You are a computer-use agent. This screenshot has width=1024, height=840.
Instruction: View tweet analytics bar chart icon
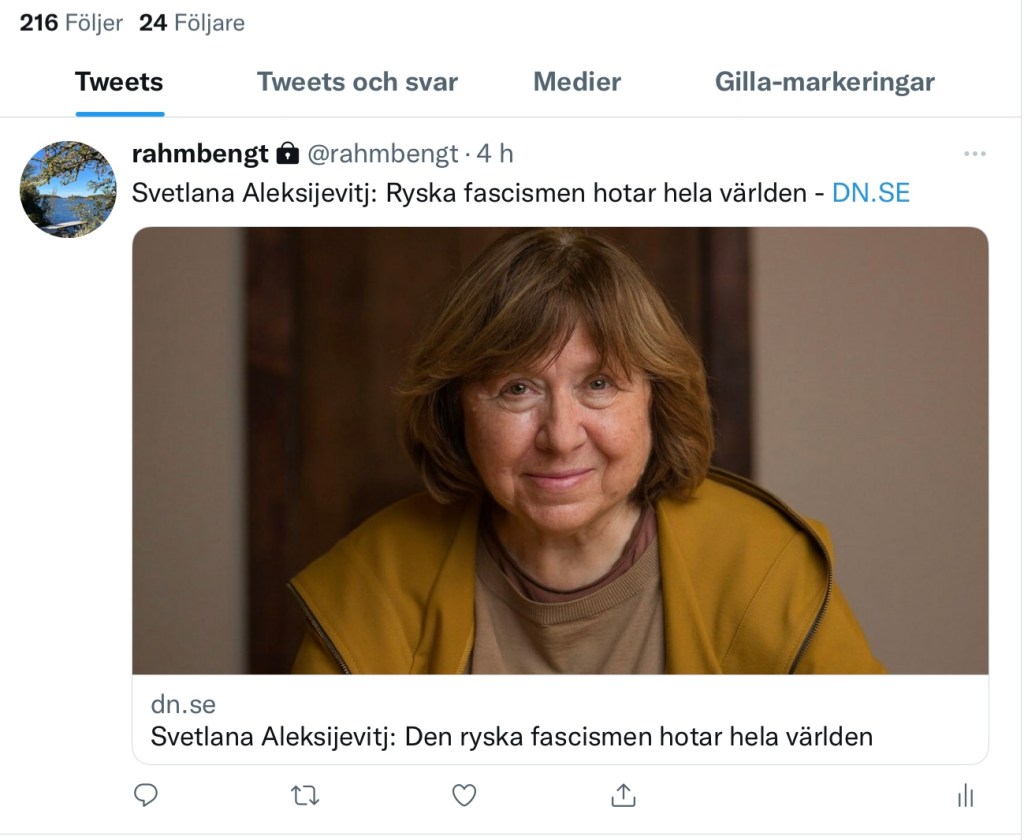point(965,795)
